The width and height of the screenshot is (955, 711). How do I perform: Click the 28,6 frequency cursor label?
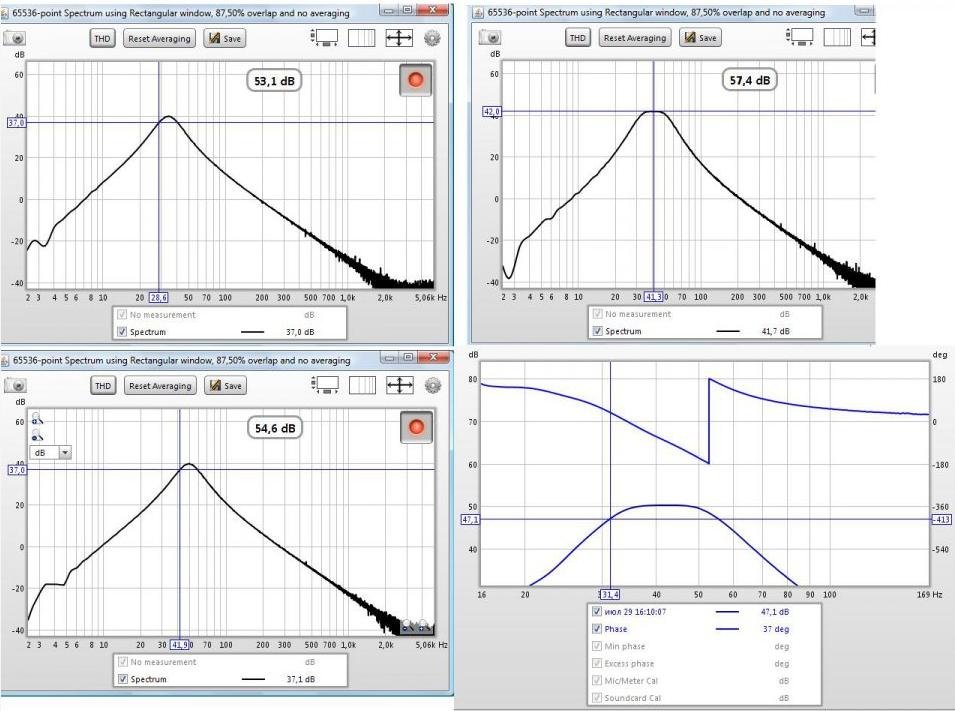158,298
